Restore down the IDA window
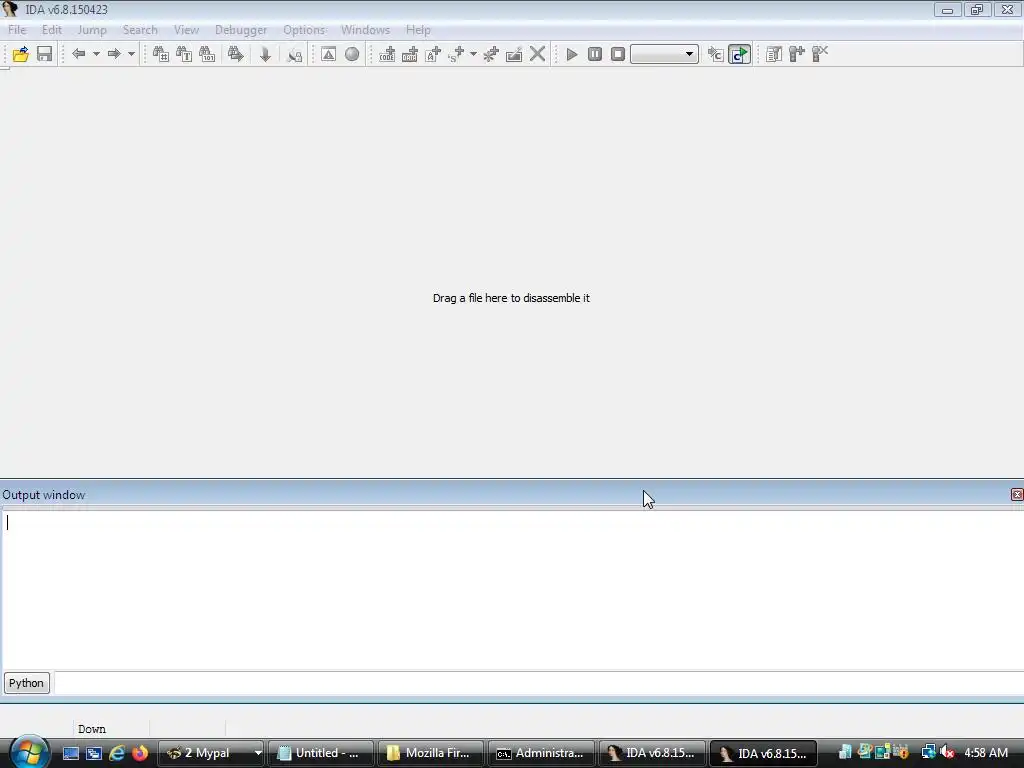This screenshot has width=1024, height=768. [x=977, y=10]
